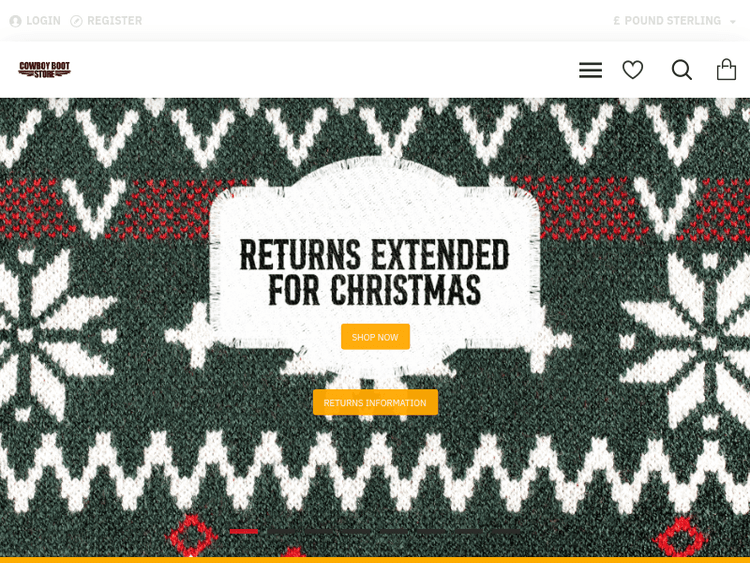Image resolution: width=750 pixels, height=563 pixels.
Task: Open the shopping bag cart
Action: point(726,69)
